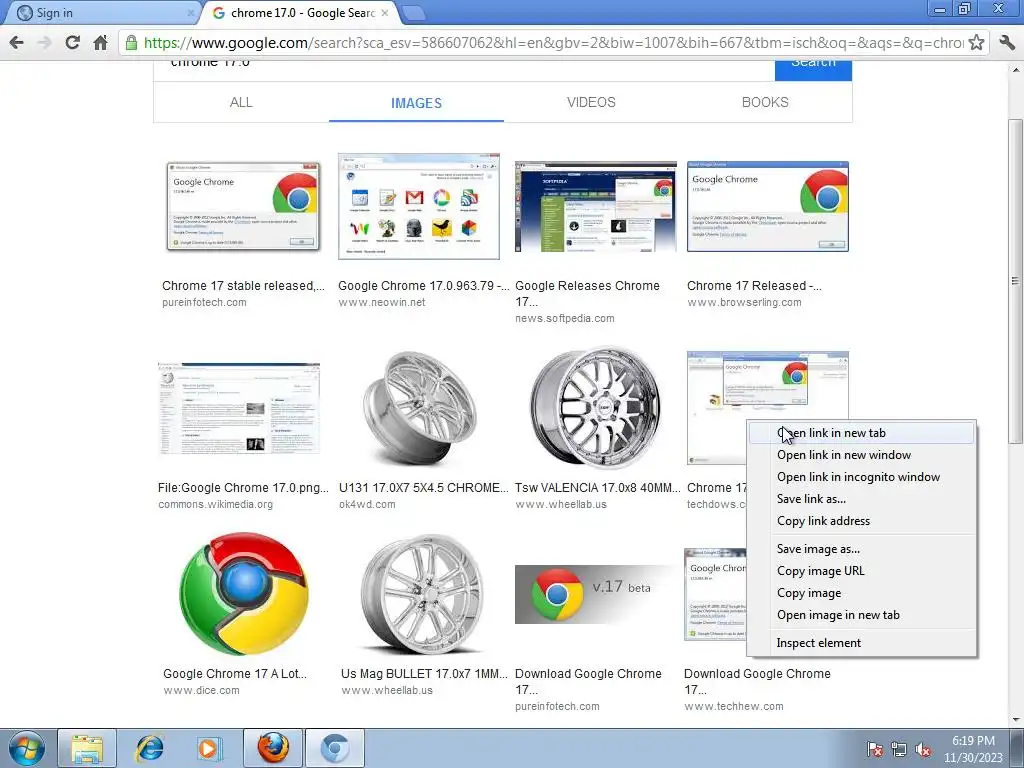This screenshot has height=768, width=1024.
Task: Reload the current page
Action: tap(72, 43)
